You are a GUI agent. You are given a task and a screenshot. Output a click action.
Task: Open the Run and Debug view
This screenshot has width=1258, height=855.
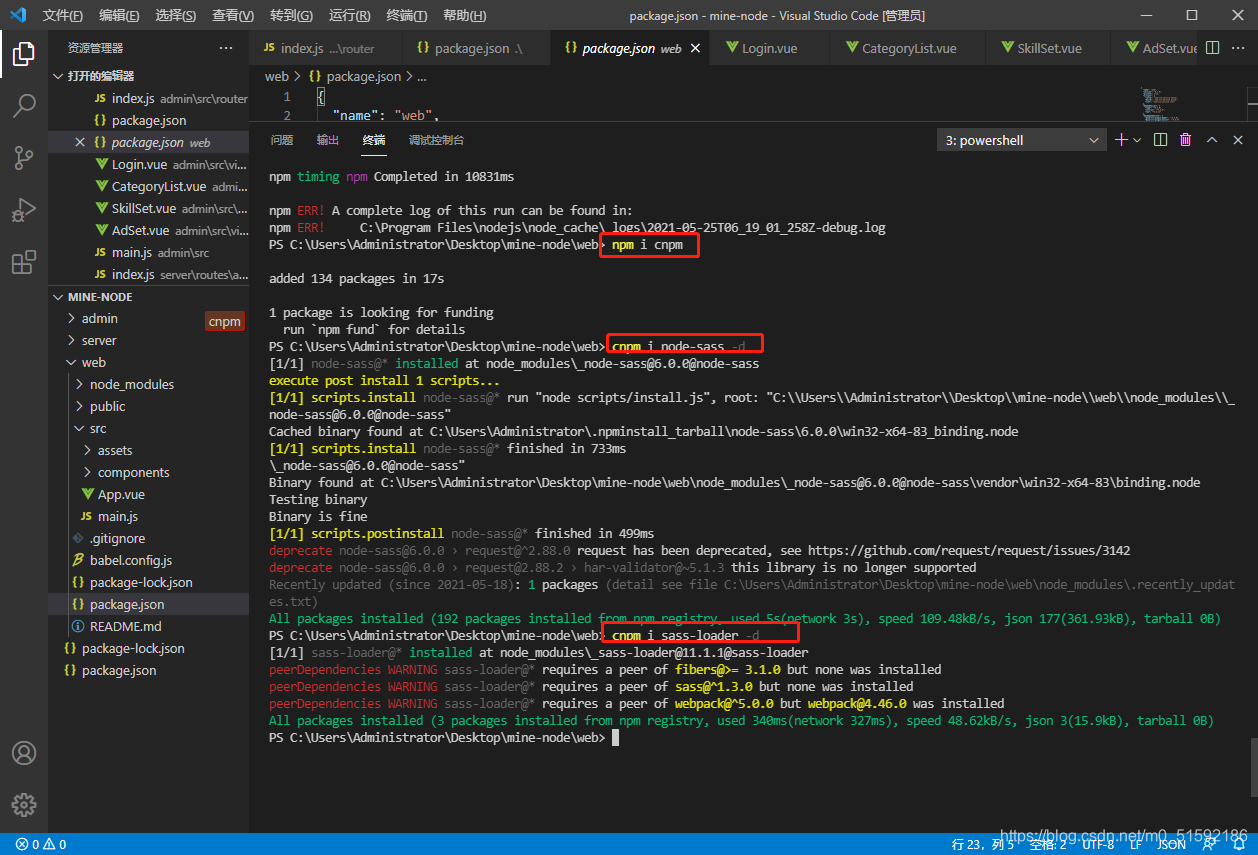click(24, 210)
